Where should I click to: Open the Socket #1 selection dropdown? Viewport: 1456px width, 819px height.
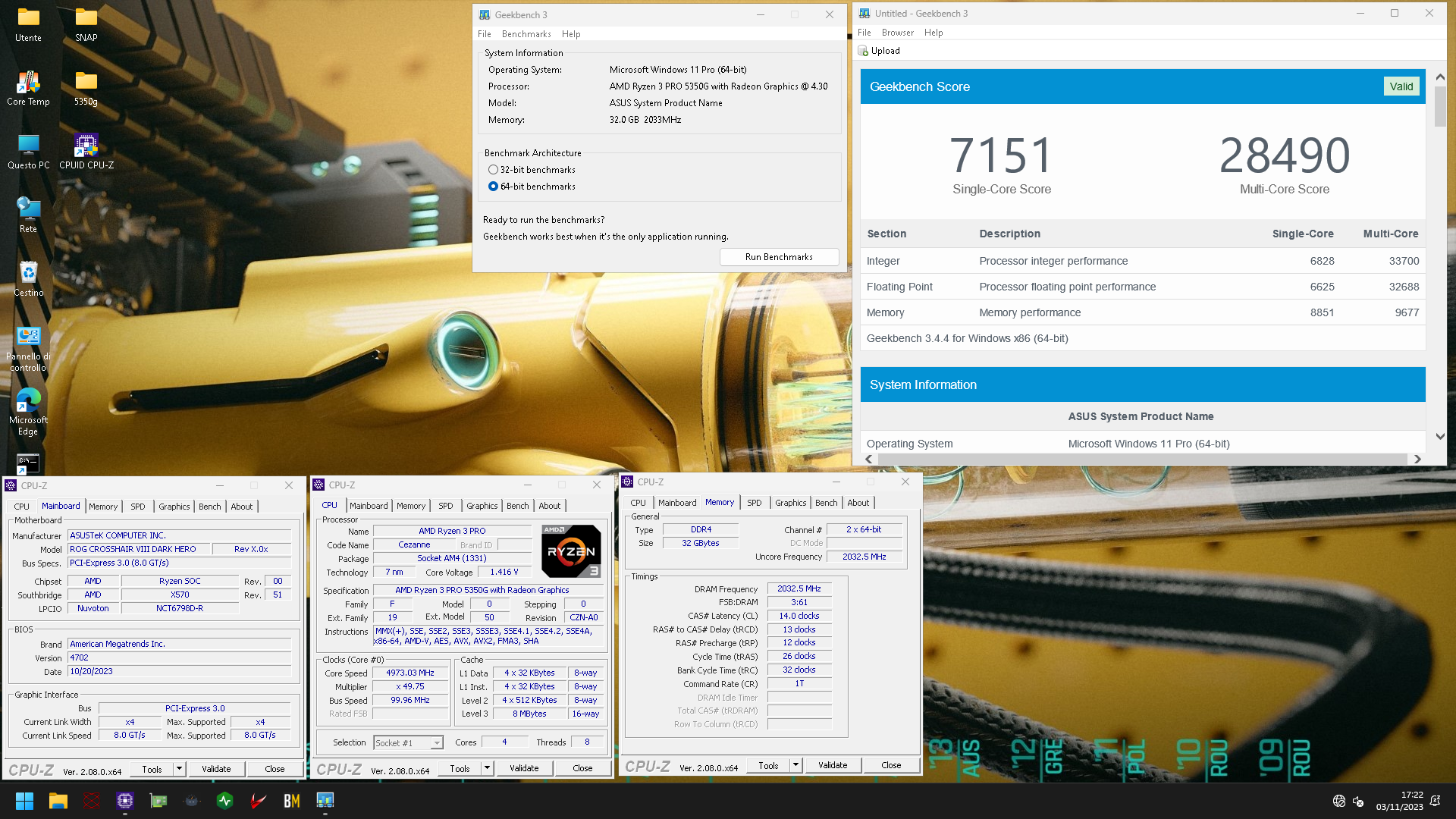[408, 743]
